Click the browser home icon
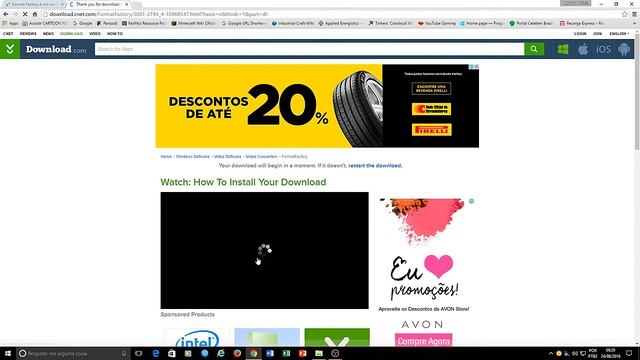640x360 pixels. click(35, 14)
